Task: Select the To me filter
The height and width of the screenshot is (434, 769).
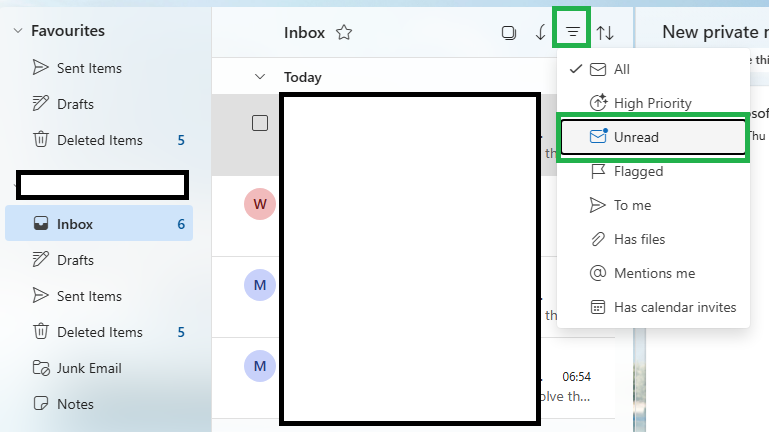Action: pyautogui.click(x=653, y=205)
